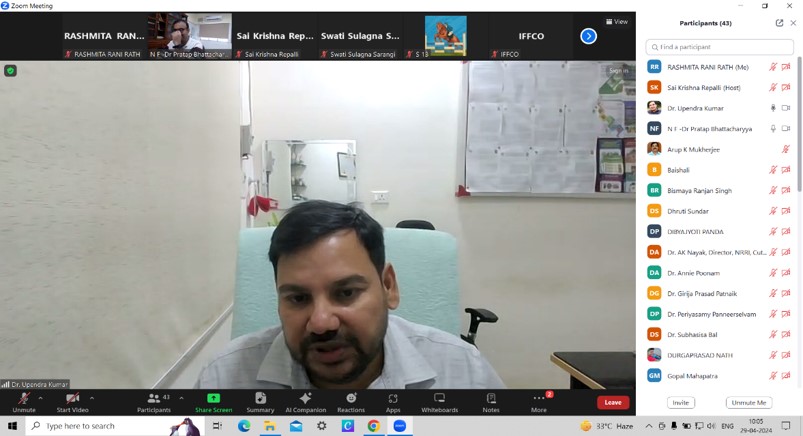Open the More menu in toolbar
Screen dimensions: 803x436
coord(539,401)
